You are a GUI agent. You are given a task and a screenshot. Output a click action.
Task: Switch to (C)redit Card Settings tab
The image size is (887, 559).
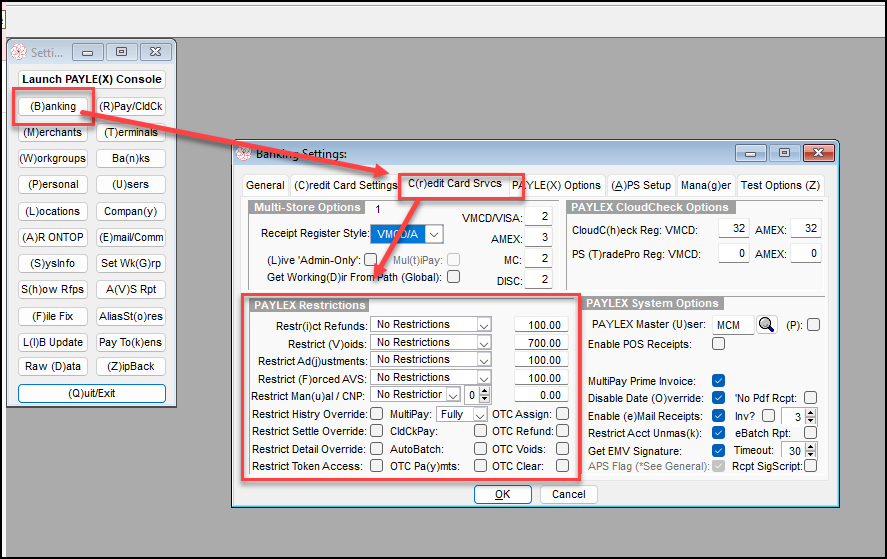click(x=346, y=185)
